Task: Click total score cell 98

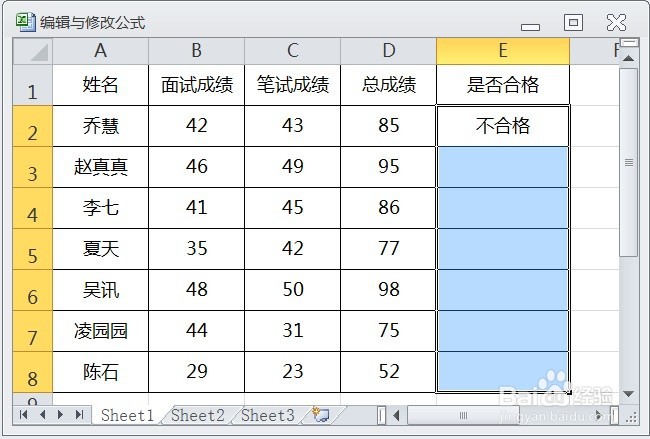Action: coord(388,290)
